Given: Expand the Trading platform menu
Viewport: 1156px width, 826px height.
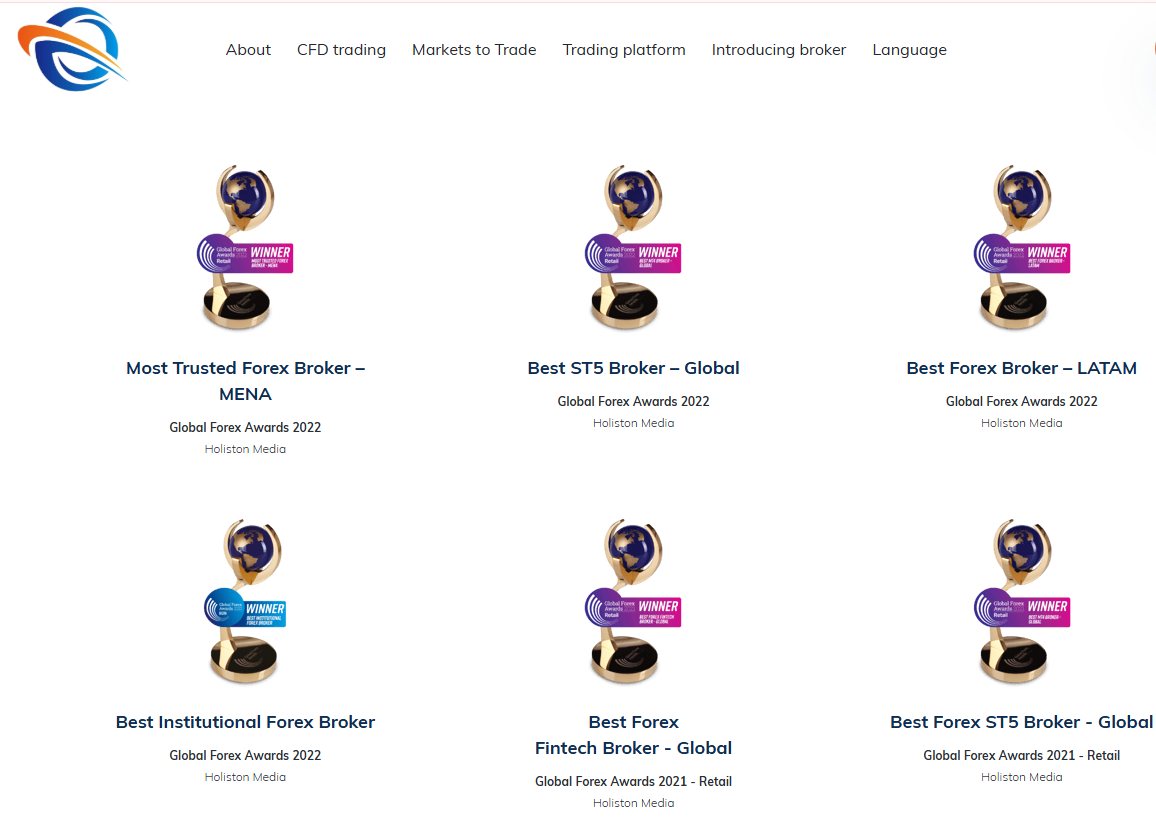Looking at the screenshot, I should tap(624, 50).
